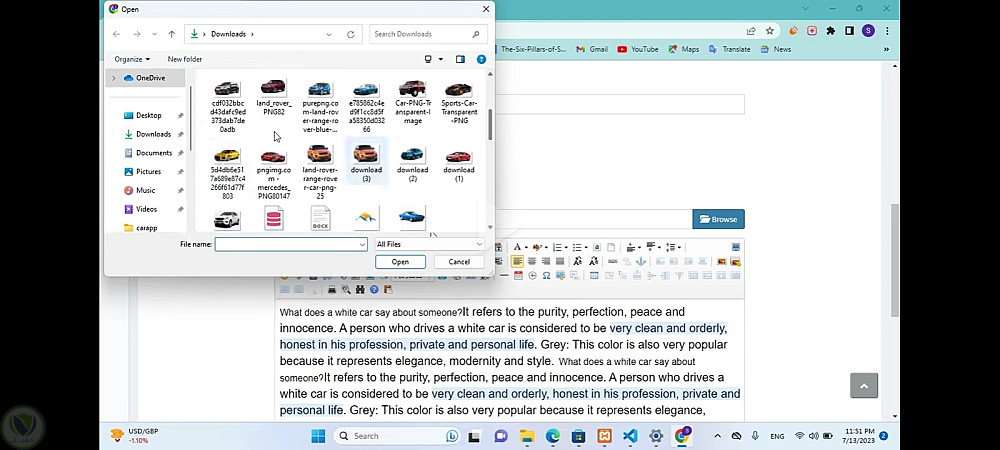Open recent locations dropdown arrow
Image resolution: width=1000 pixels, height=450 pixels.
click(x=154, y=34)
